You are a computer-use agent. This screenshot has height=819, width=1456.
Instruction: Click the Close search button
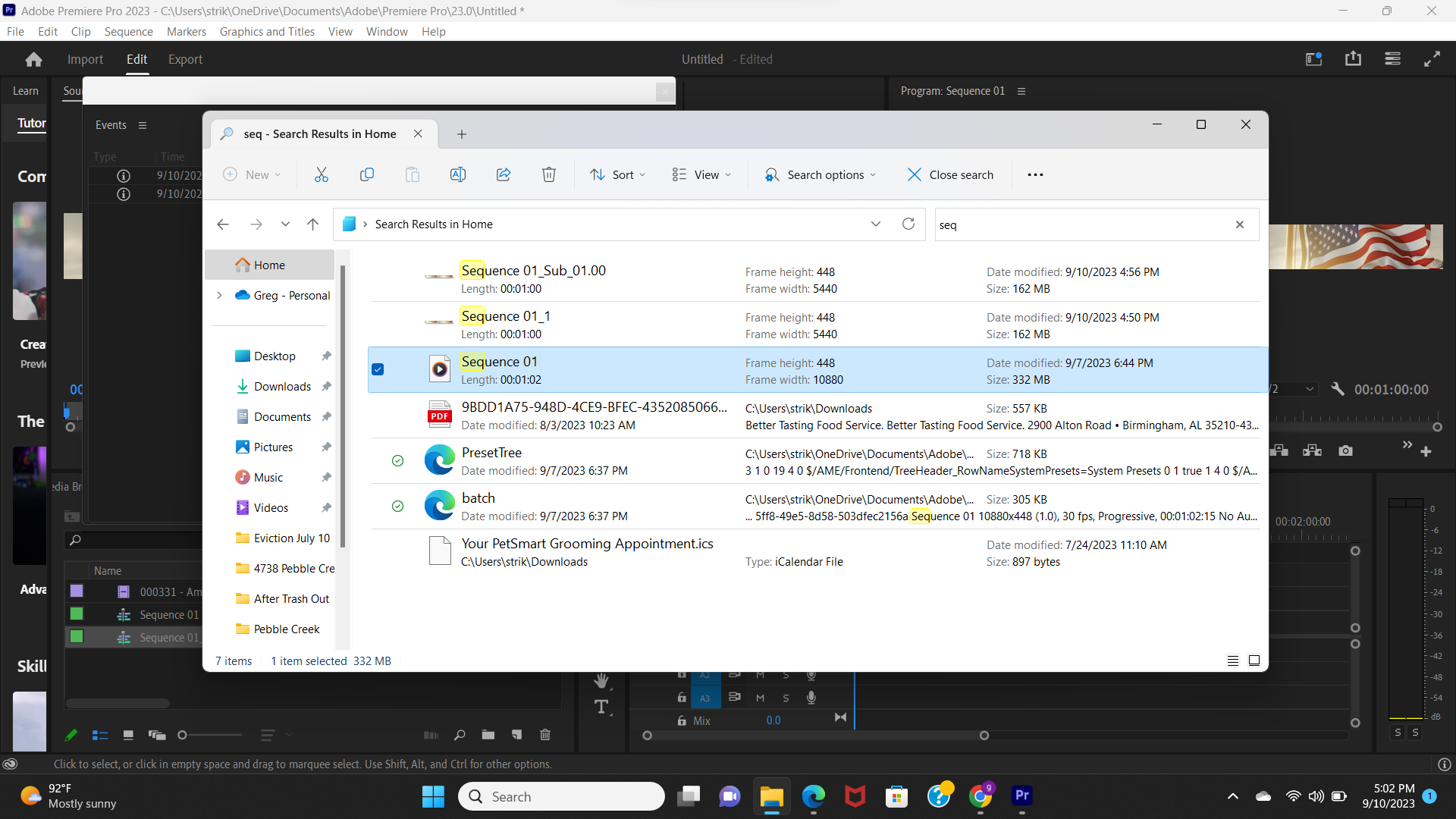pyautogui.click(x=950, y=174)
